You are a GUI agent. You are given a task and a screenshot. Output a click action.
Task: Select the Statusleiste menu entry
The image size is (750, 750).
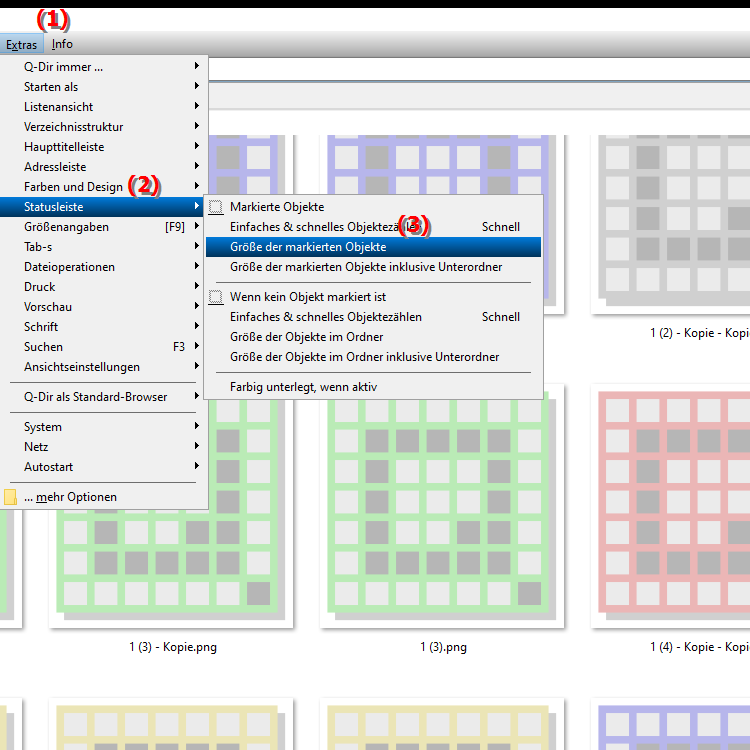tap(104, 207)
